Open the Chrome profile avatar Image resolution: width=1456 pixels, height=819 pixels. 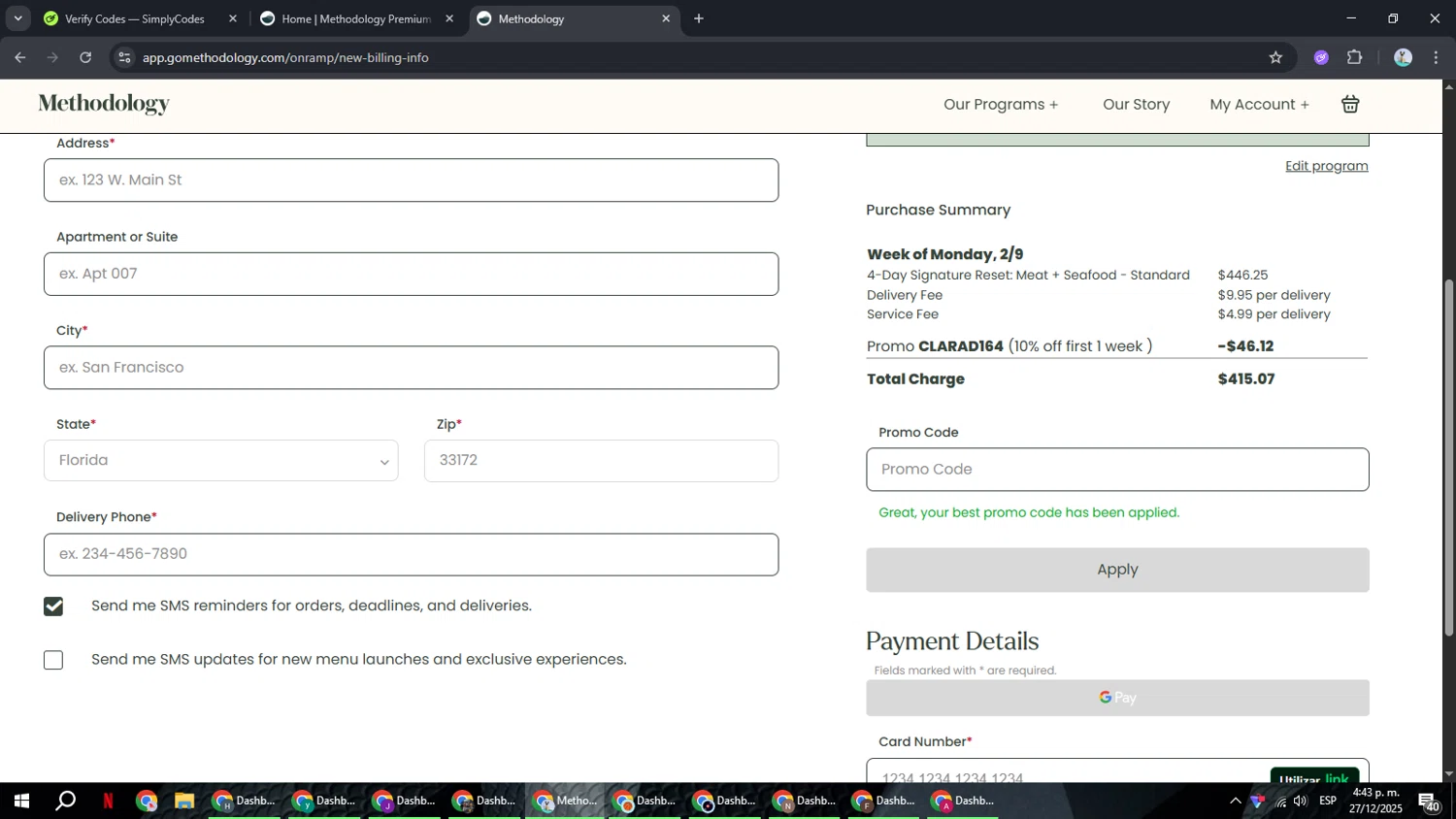tap(1403, 57)
